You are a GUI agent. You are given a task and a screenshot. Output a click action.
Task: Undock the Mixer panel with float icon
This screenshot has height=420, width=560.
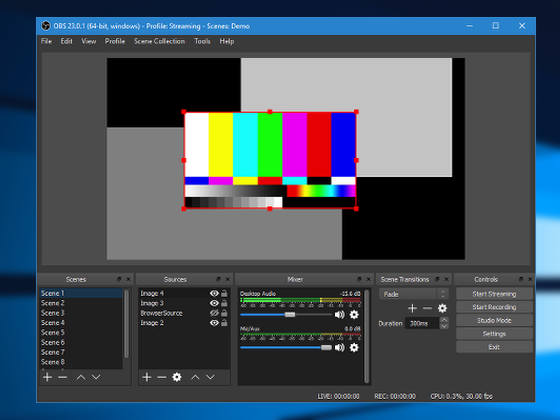[x=360, y=279]
